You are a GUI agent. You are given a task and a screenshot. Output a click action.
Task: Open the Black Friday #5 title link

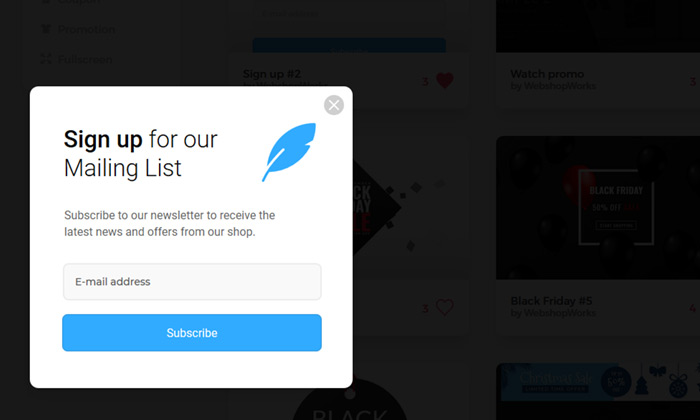tap(551, 300)
